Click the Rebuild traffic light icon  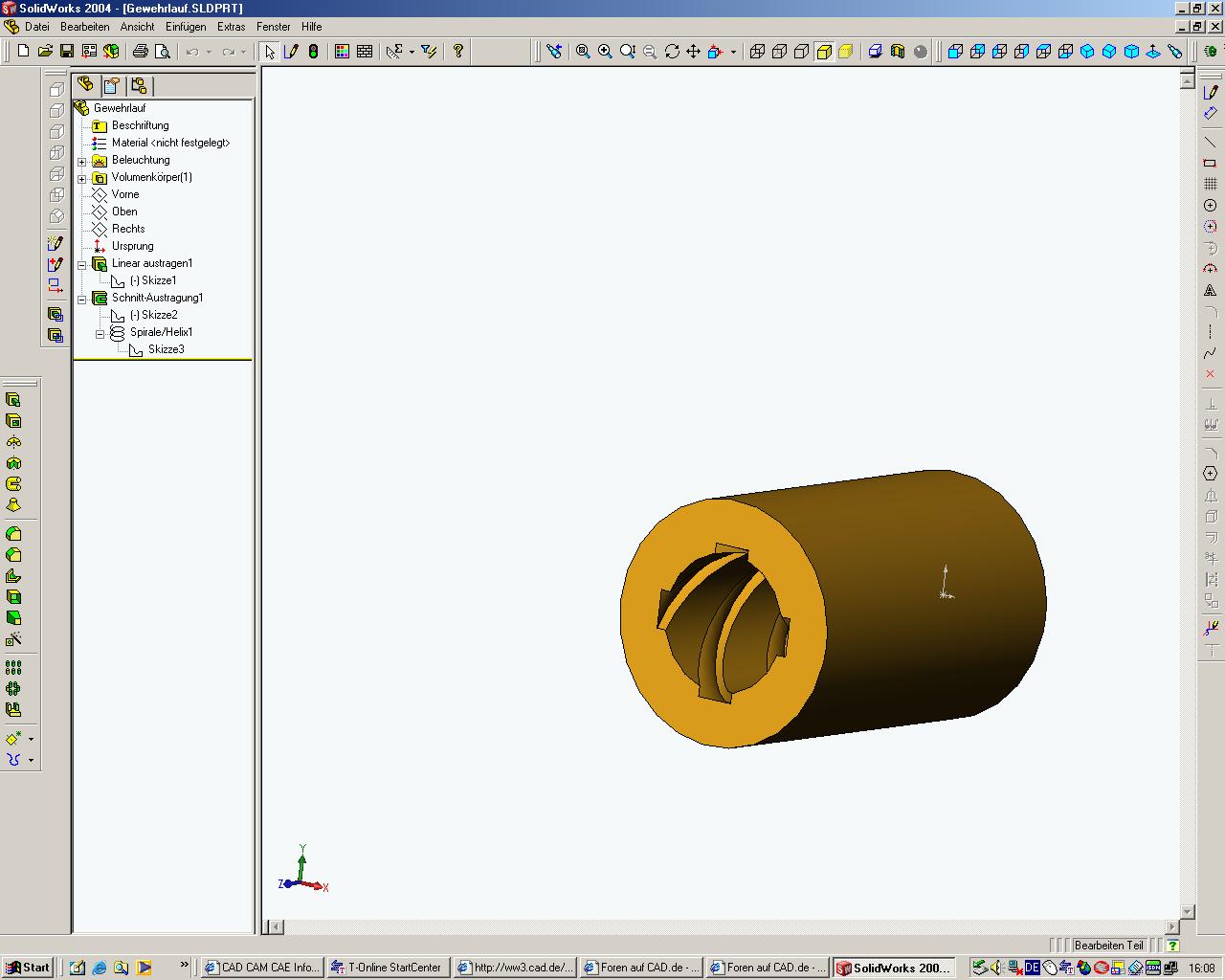tap(313, 52)
